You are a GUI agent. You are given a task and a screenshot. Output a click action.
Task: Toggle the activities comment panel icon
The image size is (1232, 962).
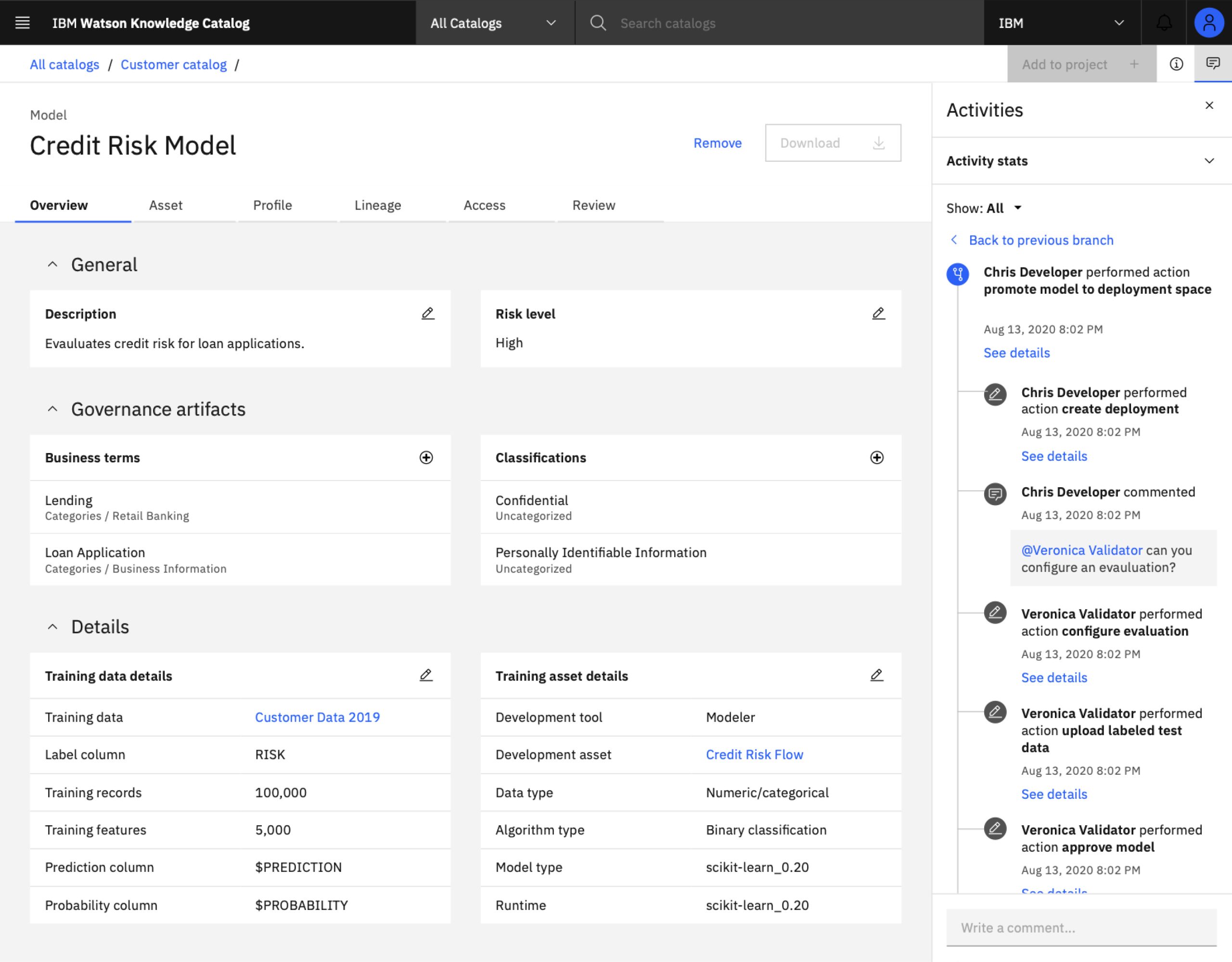pos(1213,64)
